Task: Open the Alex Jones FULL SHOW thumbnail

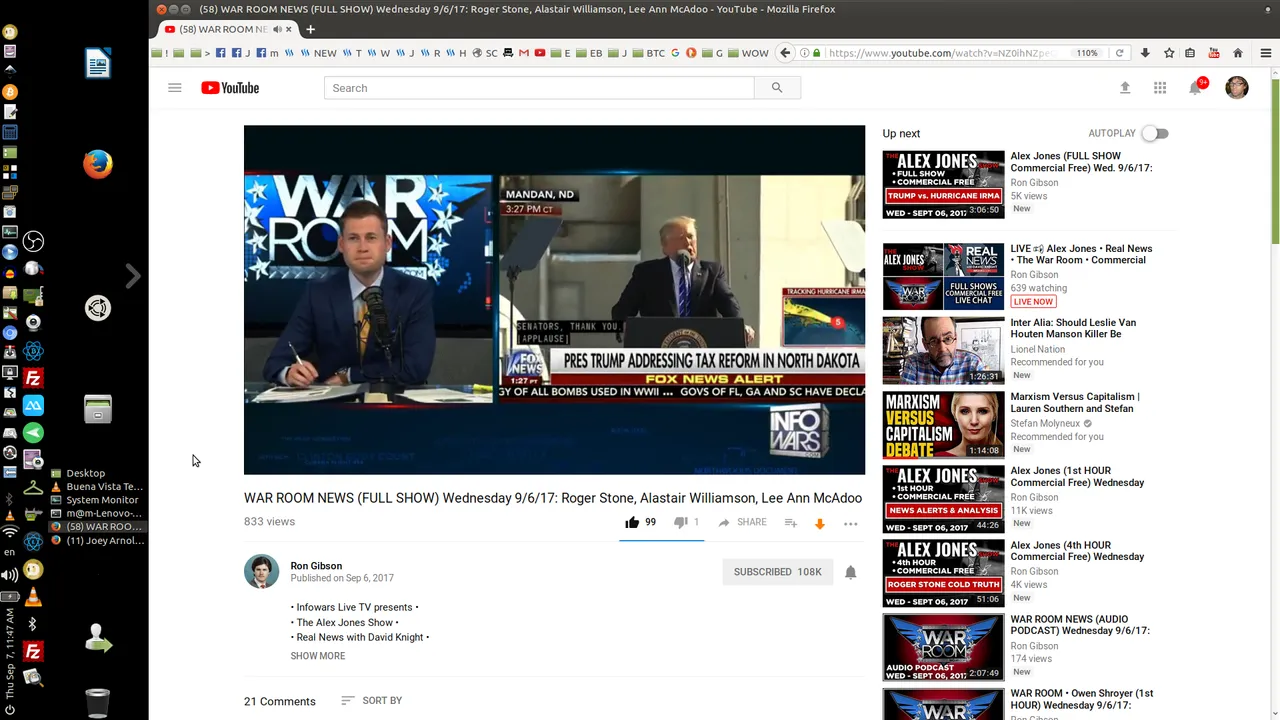Action: 943,184
